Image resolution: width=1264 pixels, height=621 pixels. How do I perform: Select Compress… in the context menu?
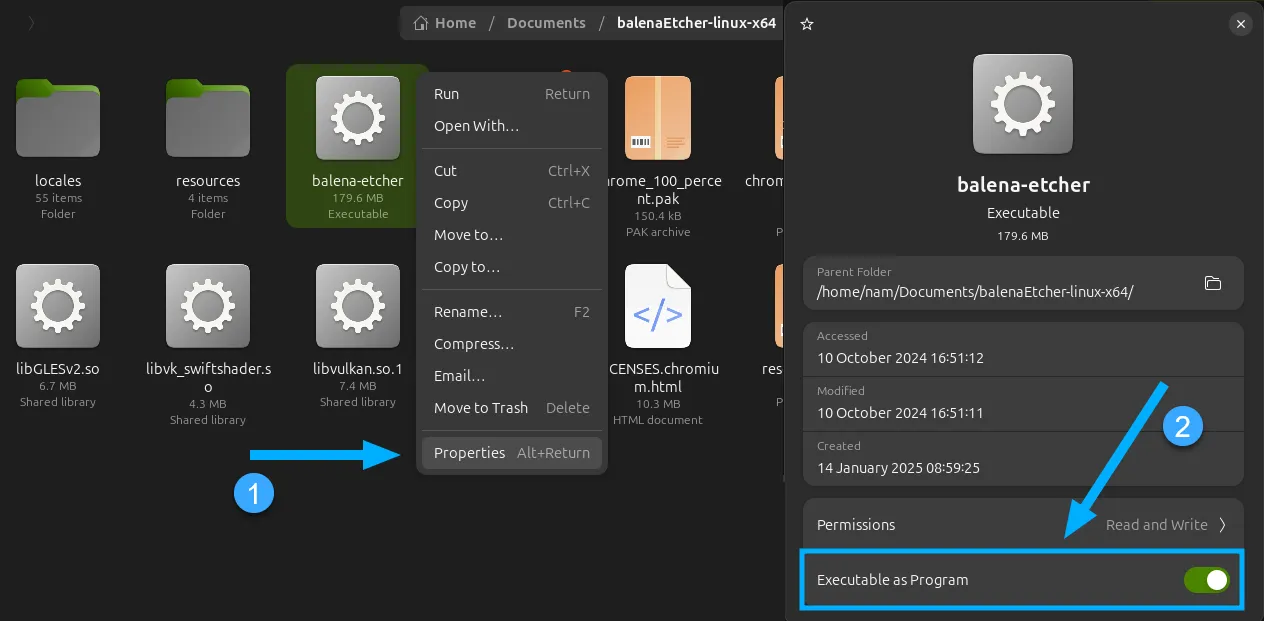point(512,344)
